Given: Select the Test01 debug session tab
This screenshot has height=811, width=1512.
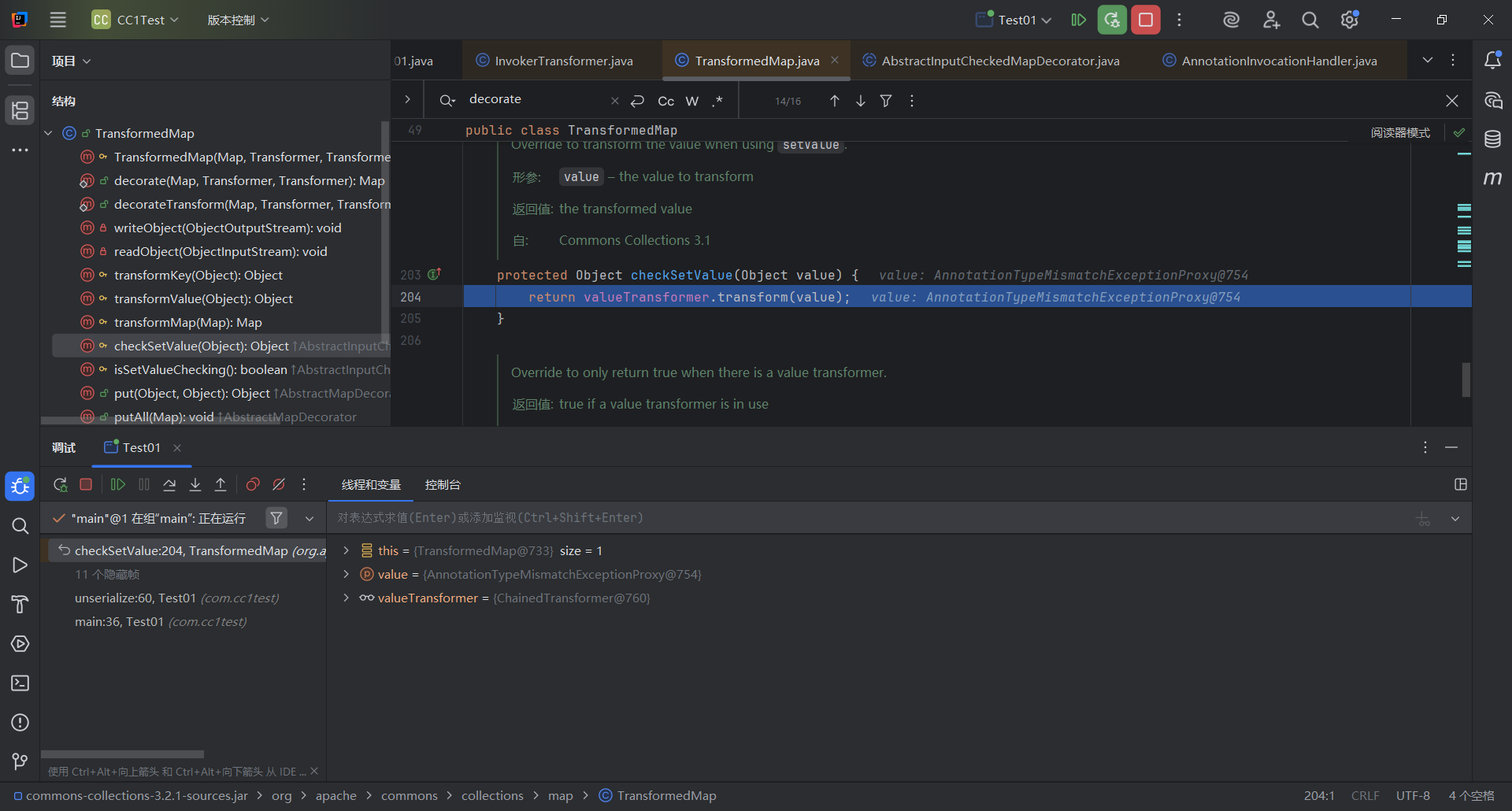Looking at the screenshot, I should 141,447.
